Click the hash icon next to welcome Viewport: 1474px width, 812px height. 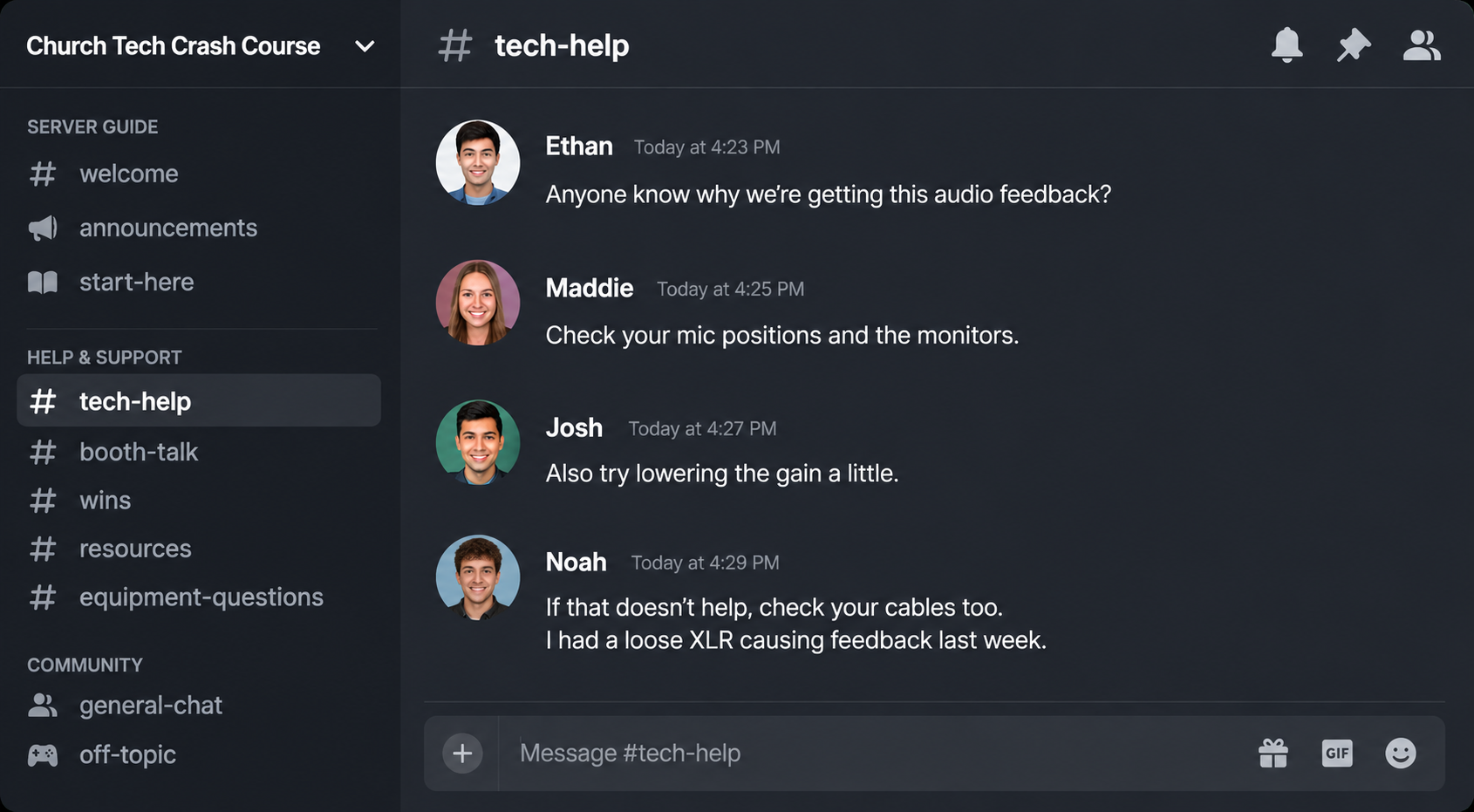pyautogui.click(x=43, y=174)
